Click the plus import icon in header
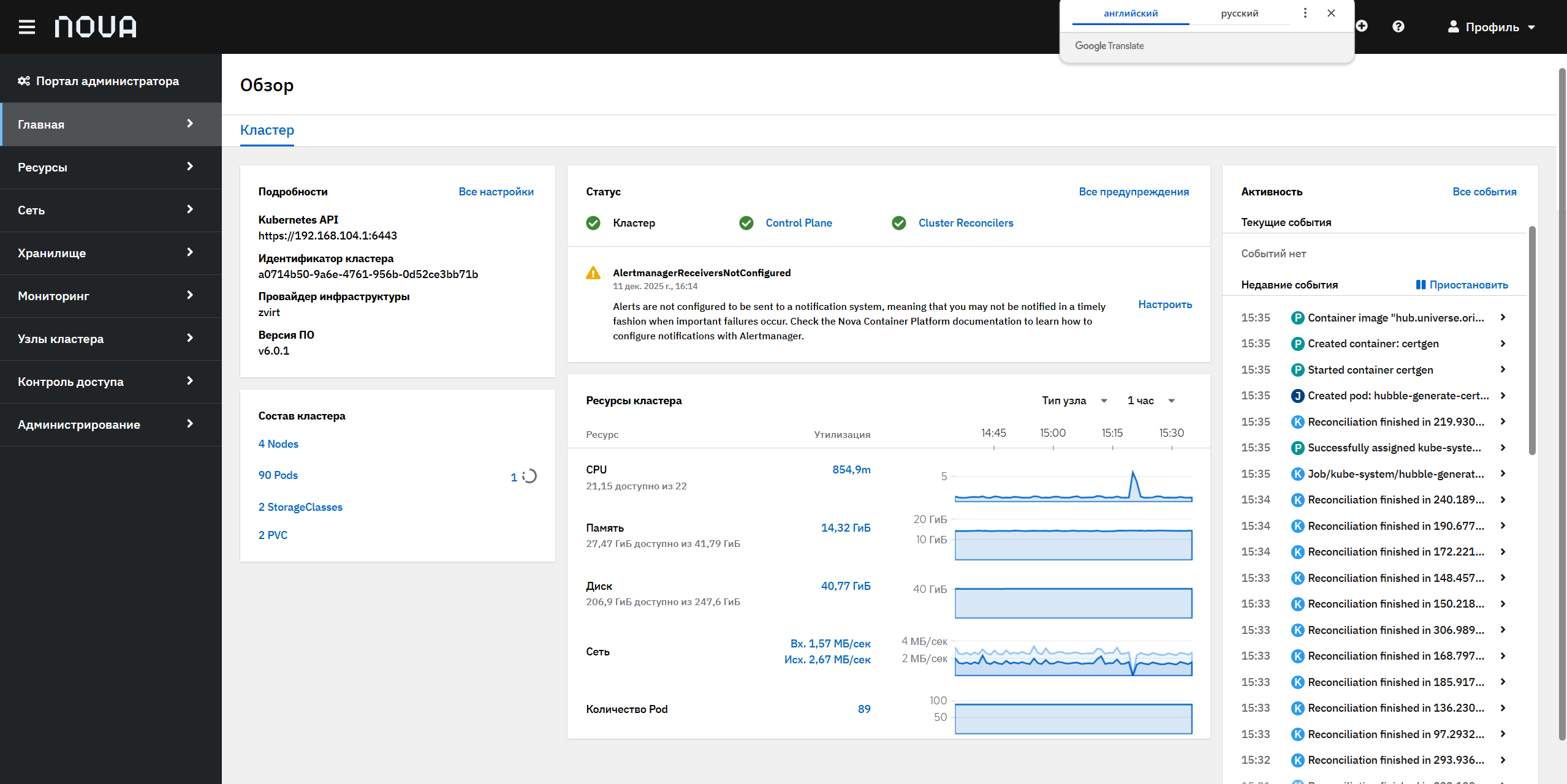This screenshot has width=1567, height=784. [1362, 26]
